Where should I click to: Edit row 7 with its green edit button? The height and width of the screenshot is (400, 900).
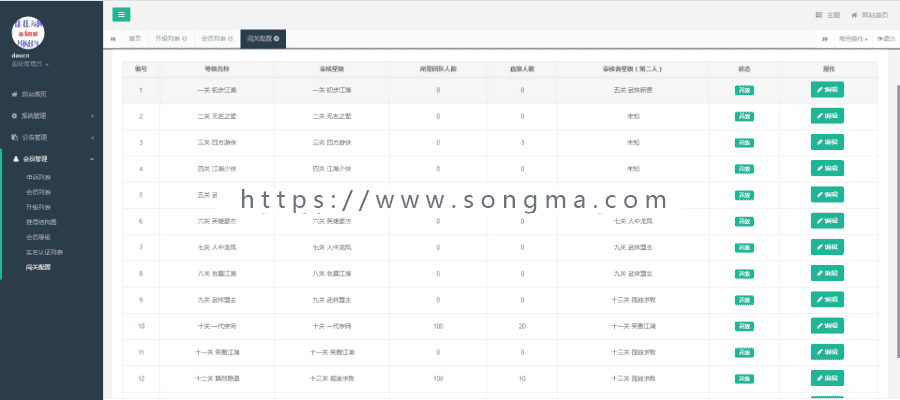point(827,247)
